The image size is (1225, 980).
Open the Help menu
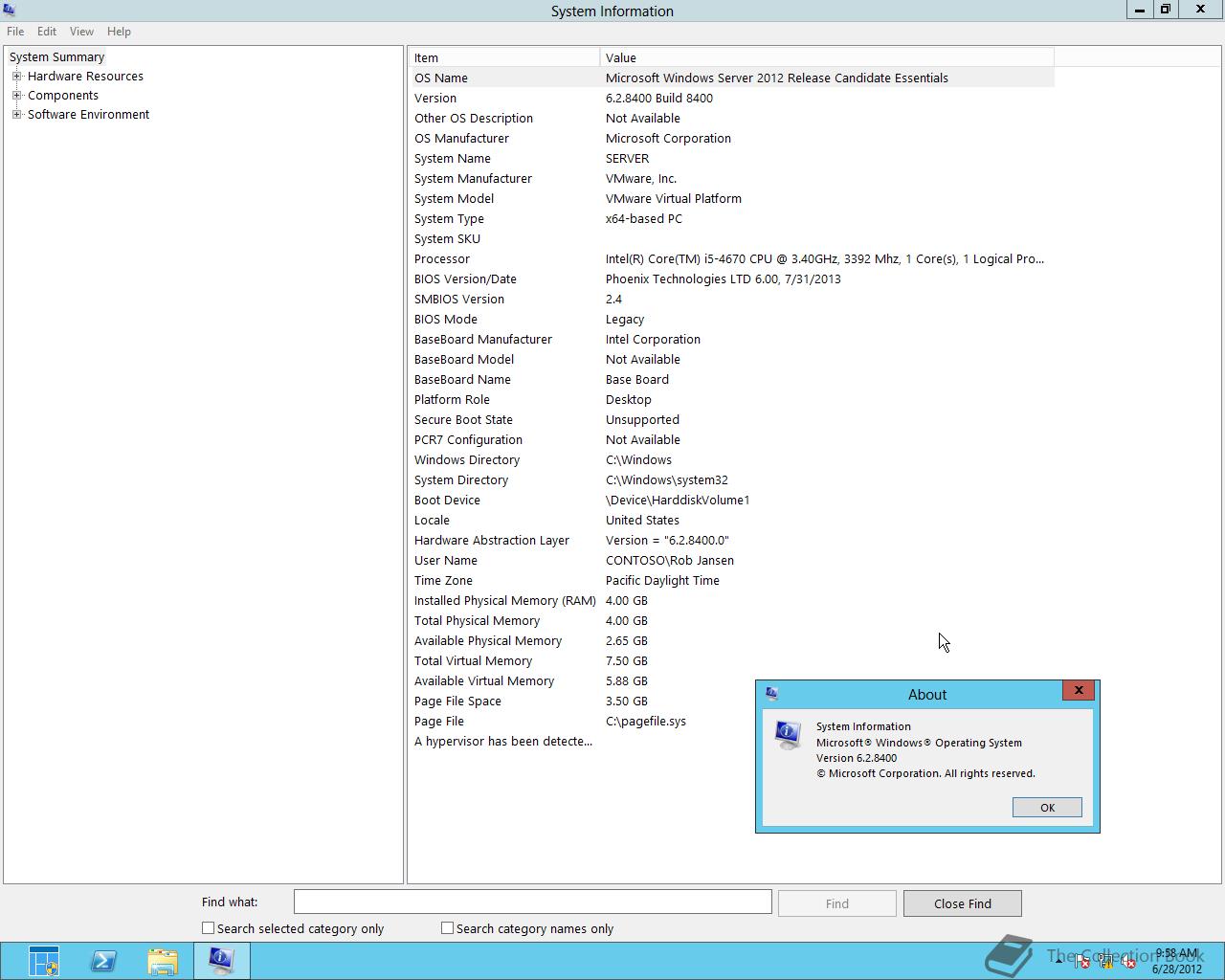(x=119, y=32)
